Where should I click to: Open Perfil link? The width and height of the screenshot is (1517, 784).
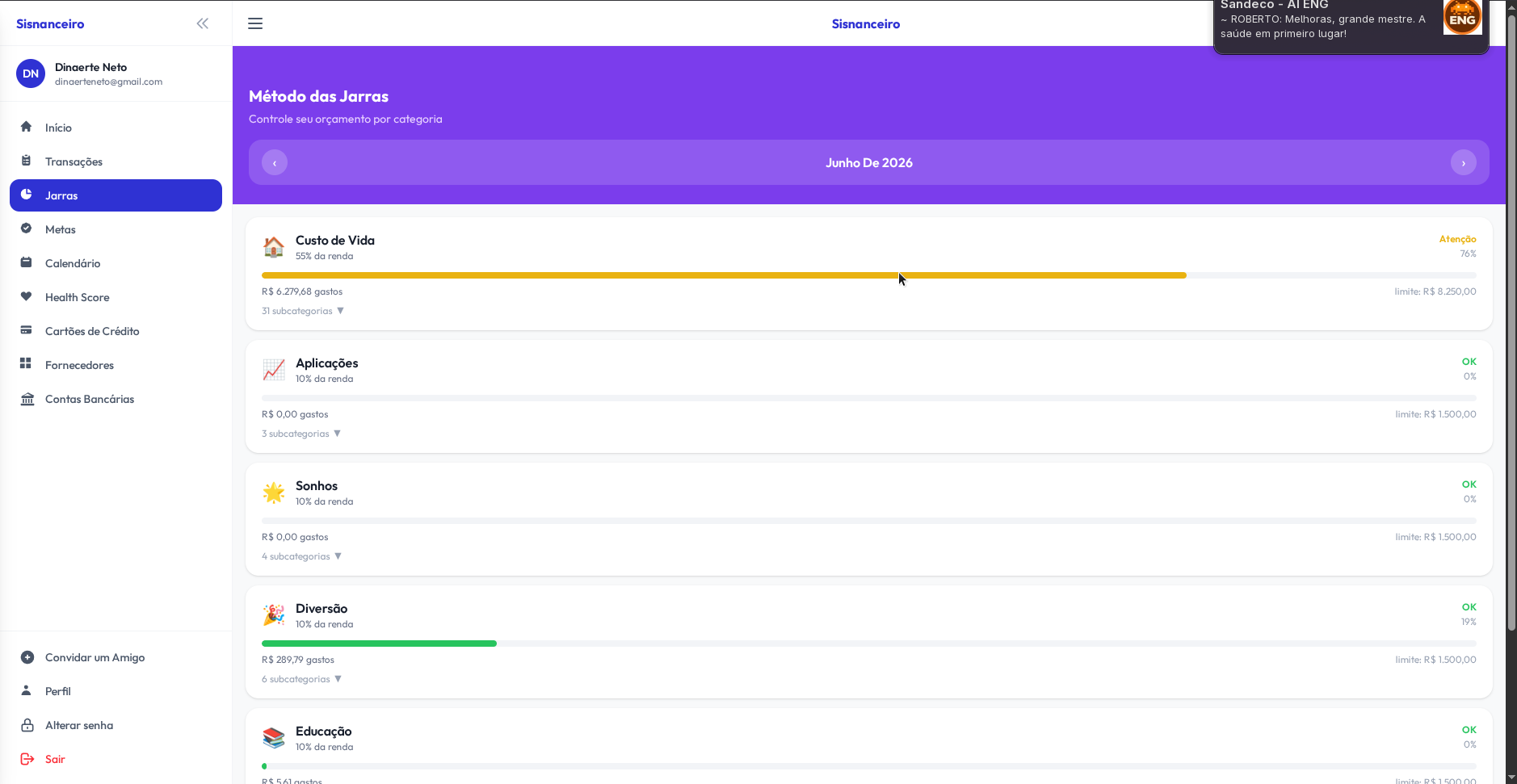pyautogui.click(x=116, y=691)
